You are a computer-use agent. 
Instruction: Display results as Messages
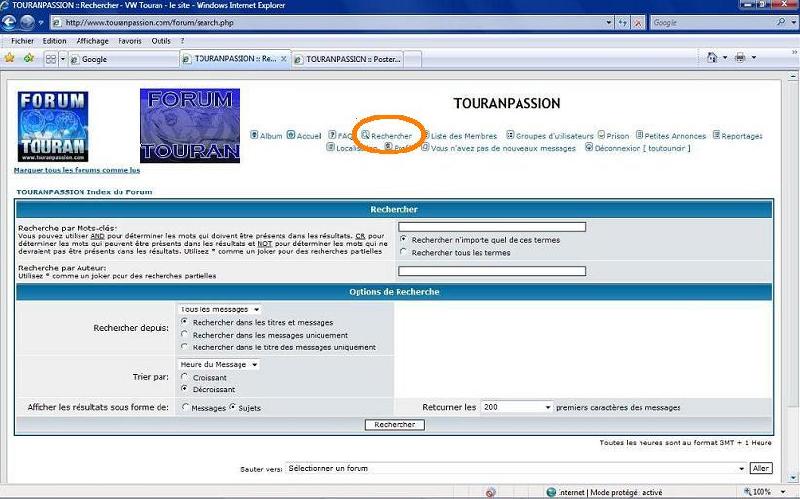pos(185,407)
